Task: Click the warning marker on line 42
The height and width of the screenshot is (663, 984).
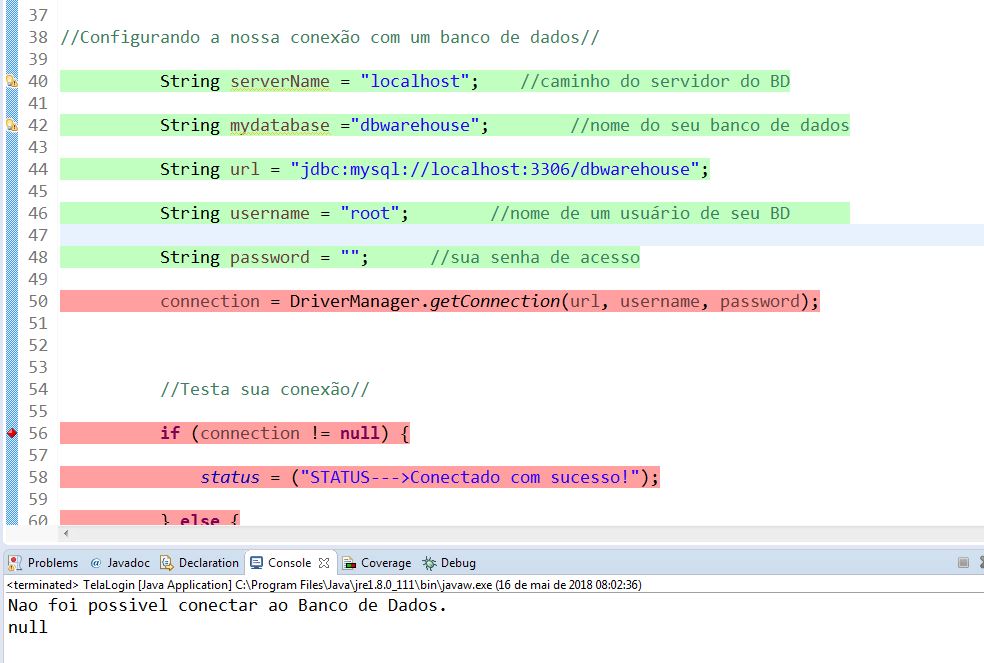Action: click(x=11, y=125)
